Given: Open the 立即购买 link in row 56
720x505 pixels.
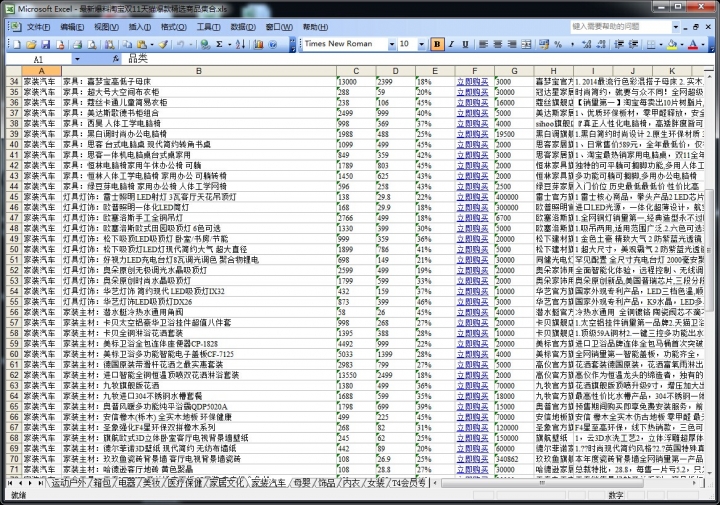Looking at the screenshot, I should point(472,312).
